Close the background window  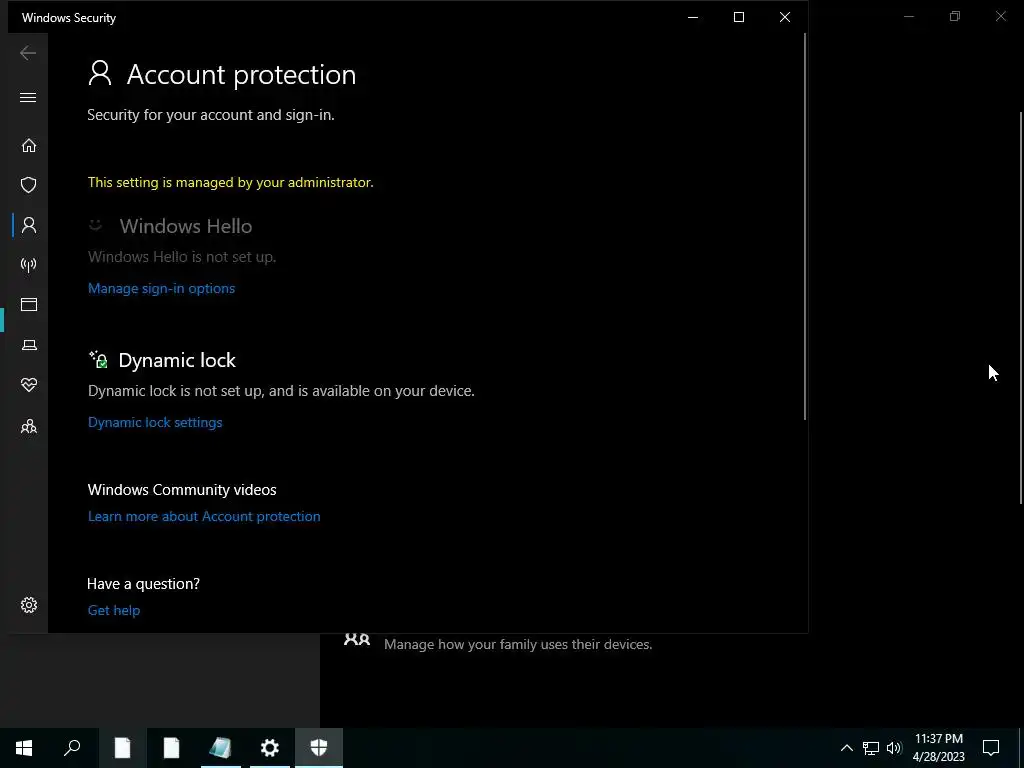[x=1000, y=16]
